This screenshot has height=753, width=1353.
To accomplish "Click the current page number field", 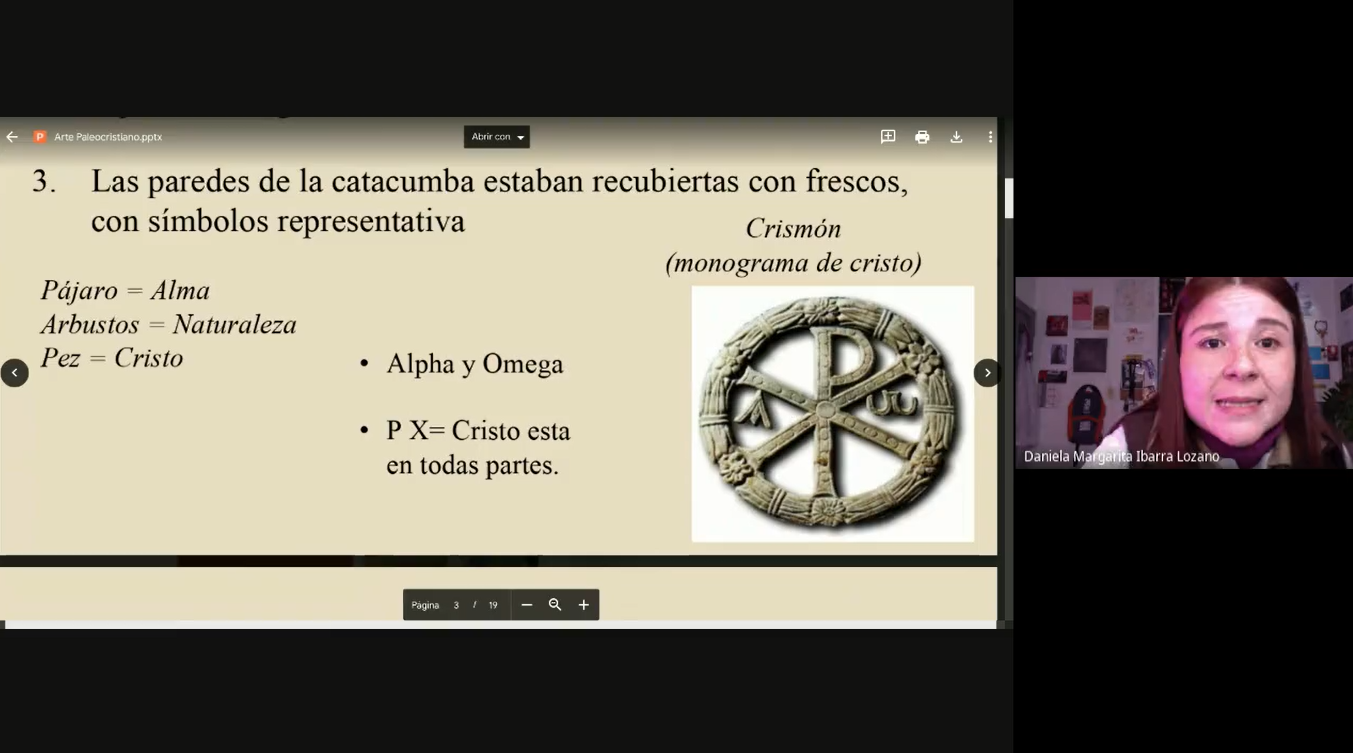I will point(456,605).
